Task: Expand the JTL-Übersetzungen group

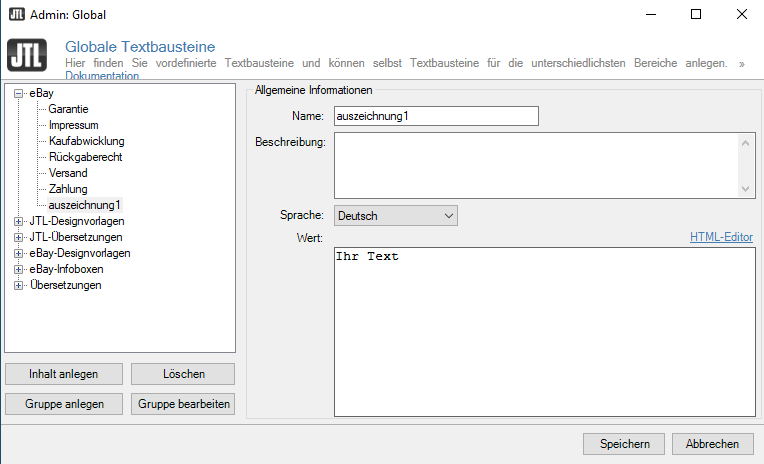Action: pos(19,238)
